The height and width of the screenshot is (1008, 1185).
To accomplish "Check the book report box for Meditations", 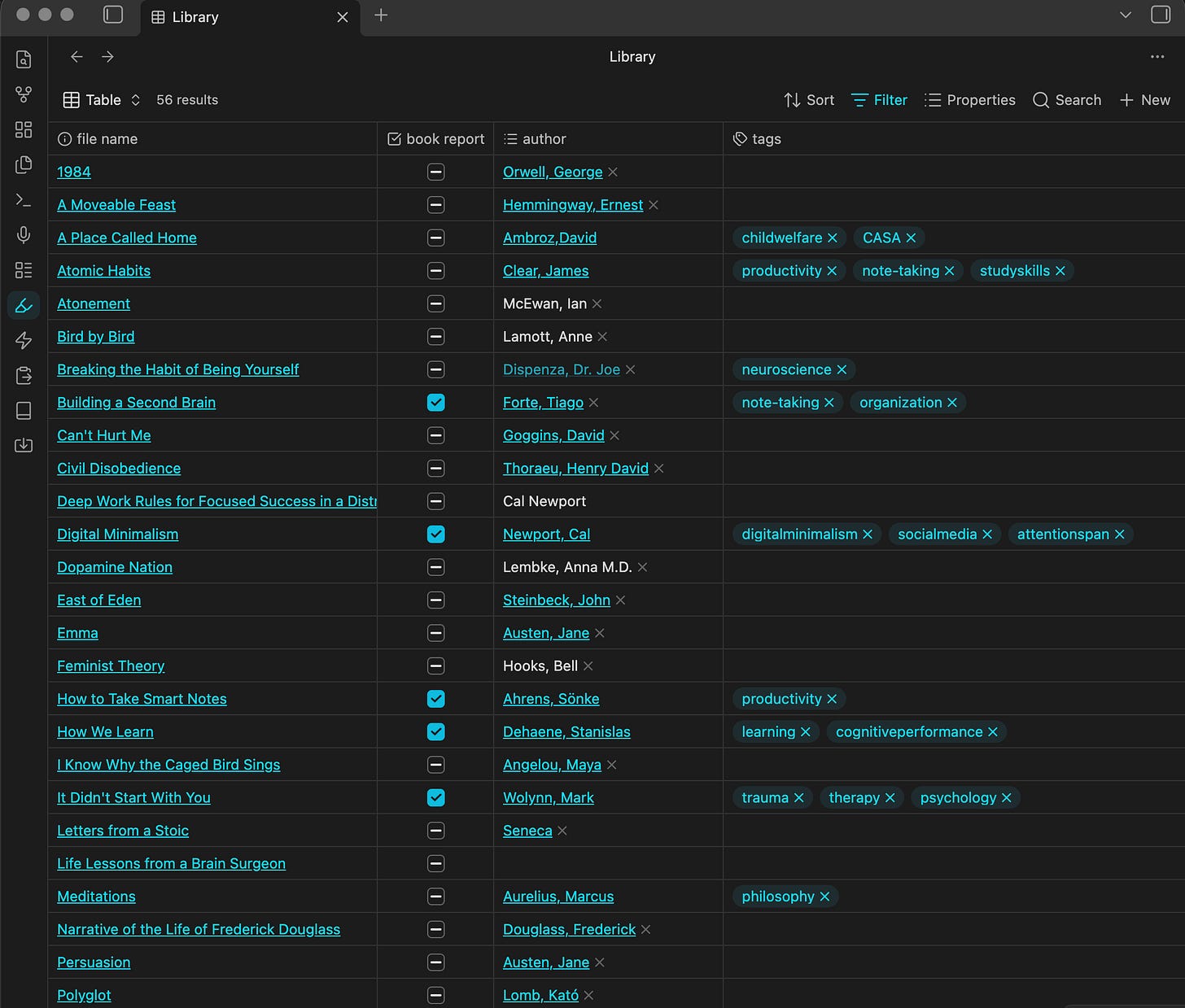I will [x=436, y=897].
